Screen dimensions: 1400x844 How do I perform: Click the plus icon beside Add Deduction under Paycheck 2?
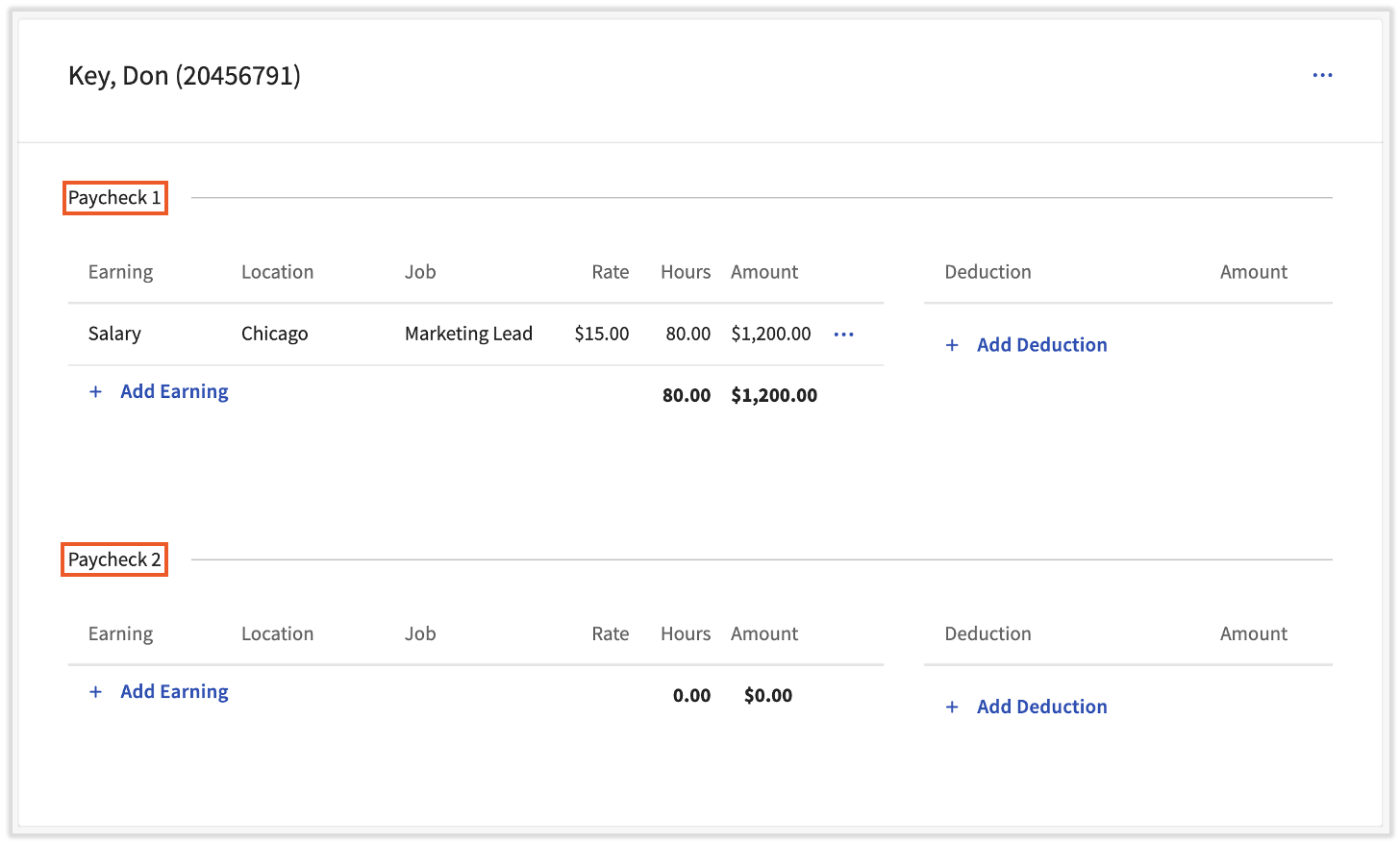tap(951, 707)
